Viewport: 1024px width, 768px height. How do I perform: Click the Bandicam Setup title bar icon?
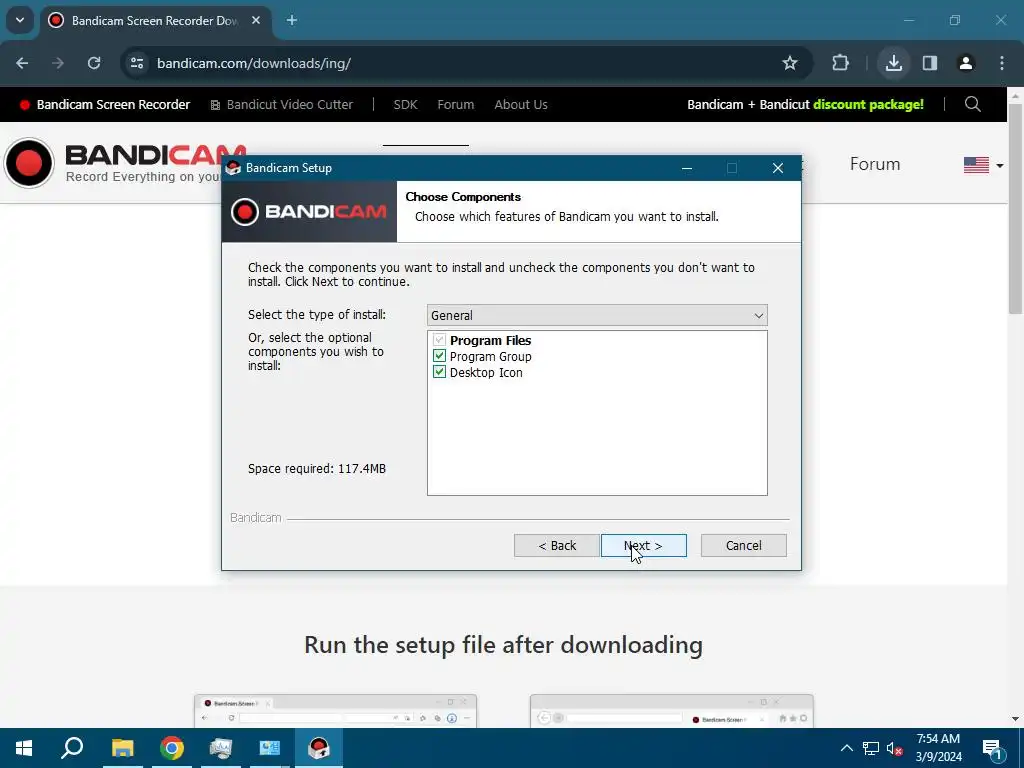pyautogui.click(x=233, y=168)
